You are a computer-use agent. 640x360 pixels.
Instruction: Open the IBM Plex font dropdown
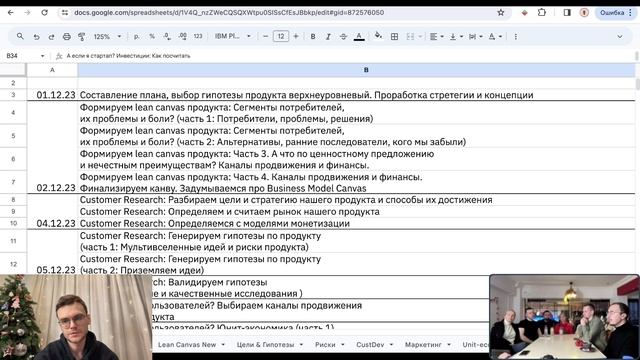point(233,36)
